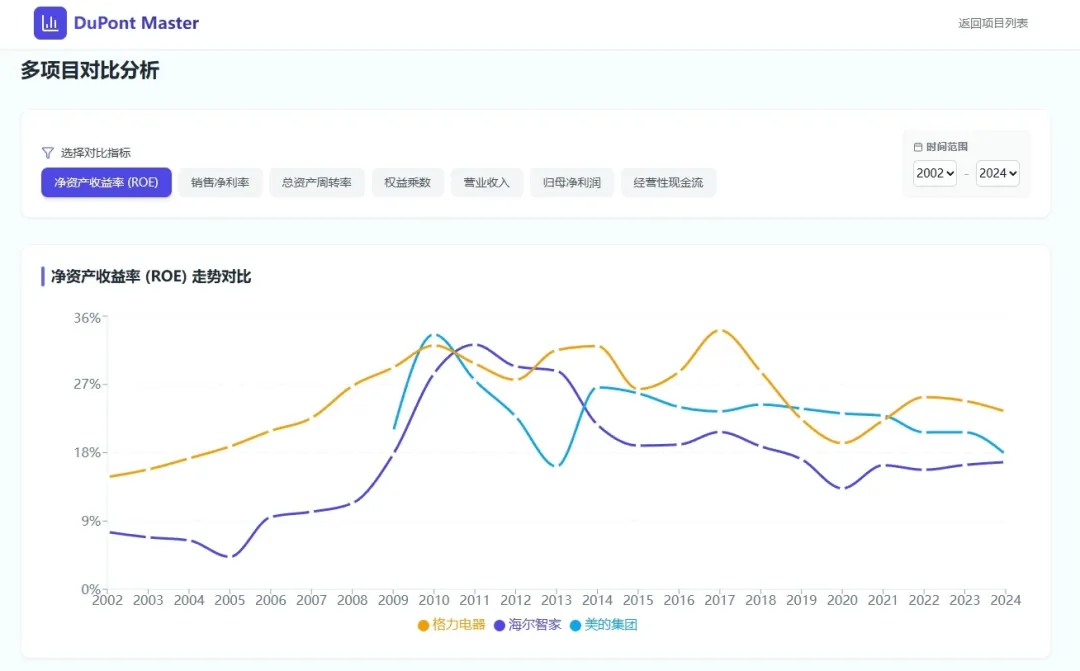Click the 2002 x-axis label
Image resolution: width=1080 pixels, height=671 pixels.
107,600
